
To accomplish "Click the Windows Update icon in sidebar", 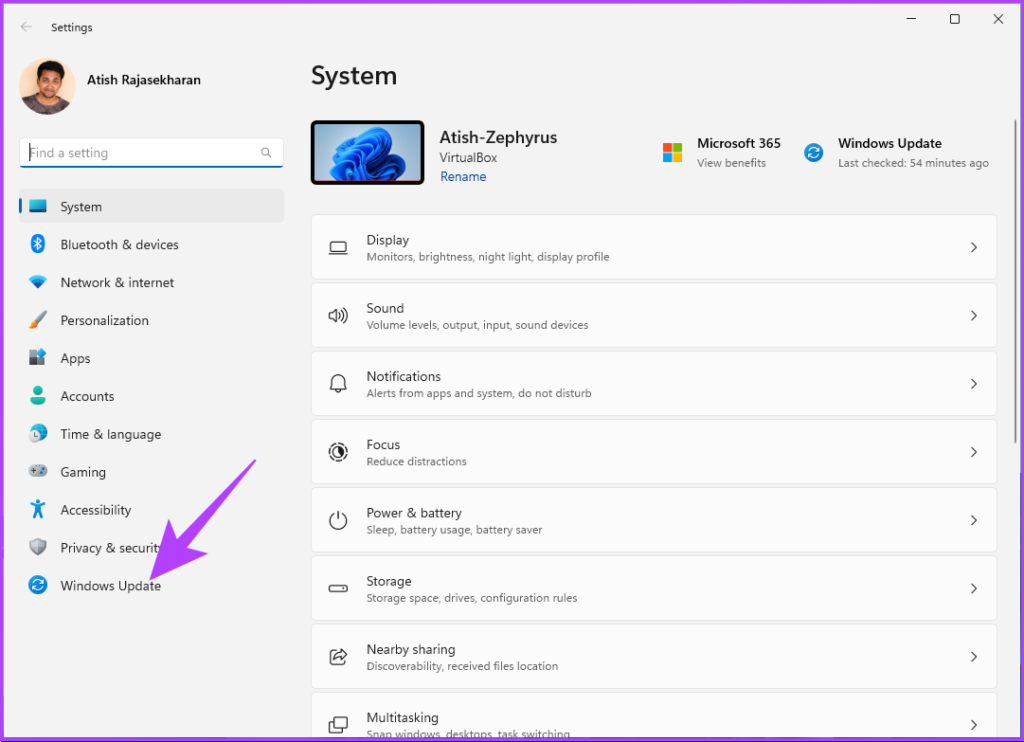I will pyautogui.click(x=38, y=586).
